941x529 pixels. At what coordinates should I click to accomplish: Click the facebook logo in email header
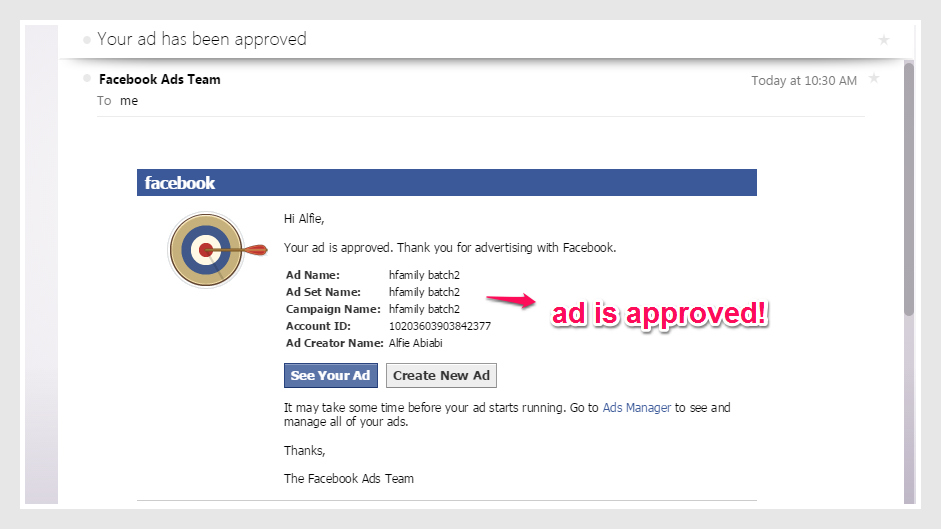180,183
